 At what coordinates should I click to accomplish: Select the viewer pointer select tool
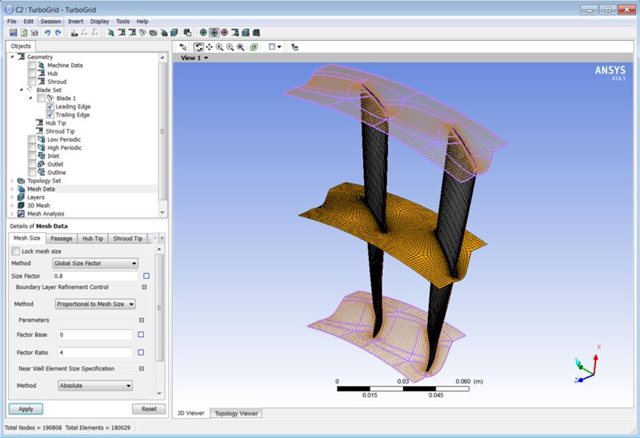(183, 47)
